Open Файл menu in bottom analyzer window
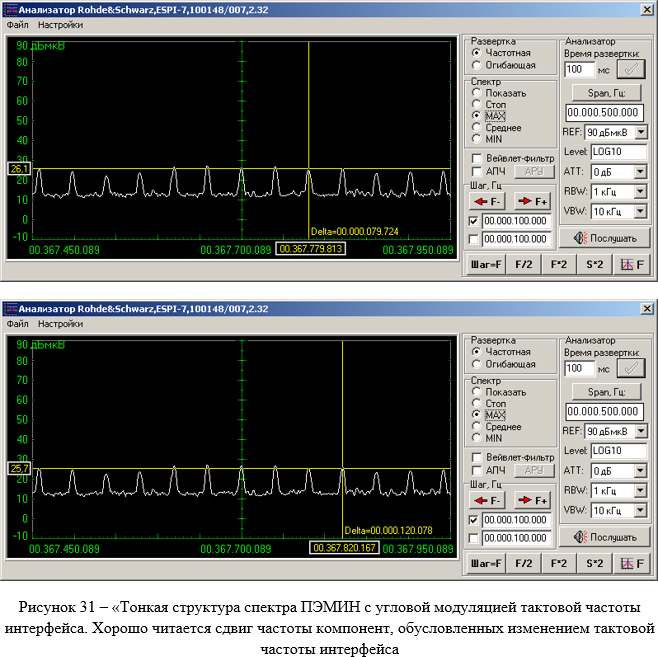 coord(17,324)
